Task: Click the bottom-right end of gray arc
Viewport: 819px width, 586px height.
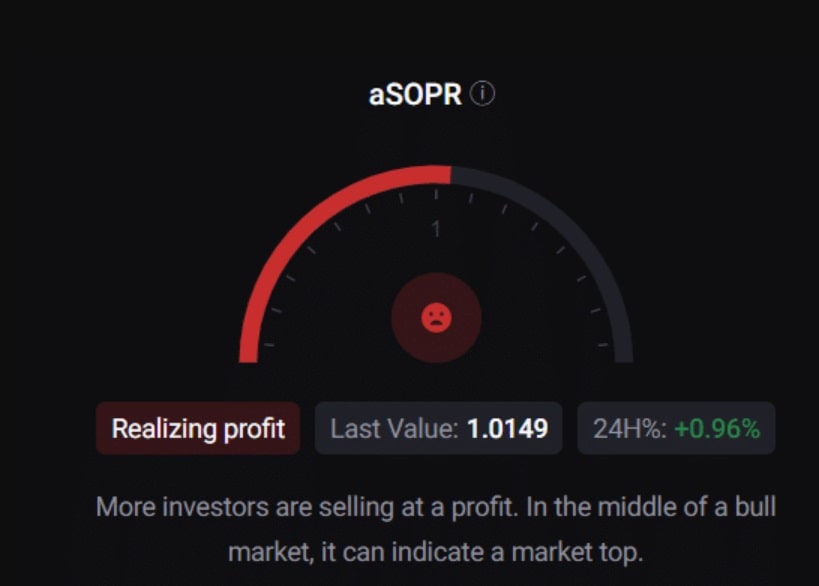Action: coord(624,355)
